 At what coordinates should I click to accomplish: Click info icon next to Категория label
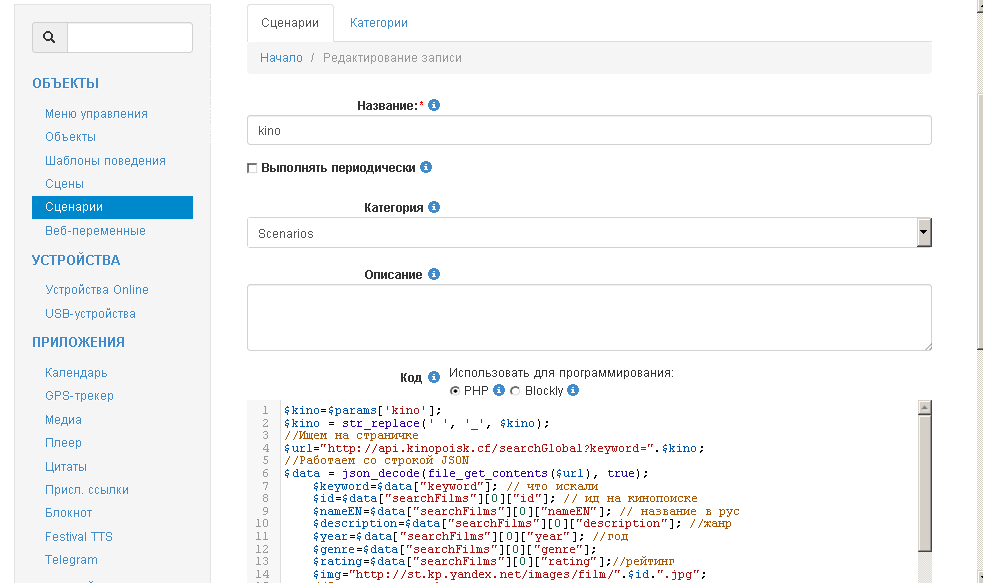(434, 207)
